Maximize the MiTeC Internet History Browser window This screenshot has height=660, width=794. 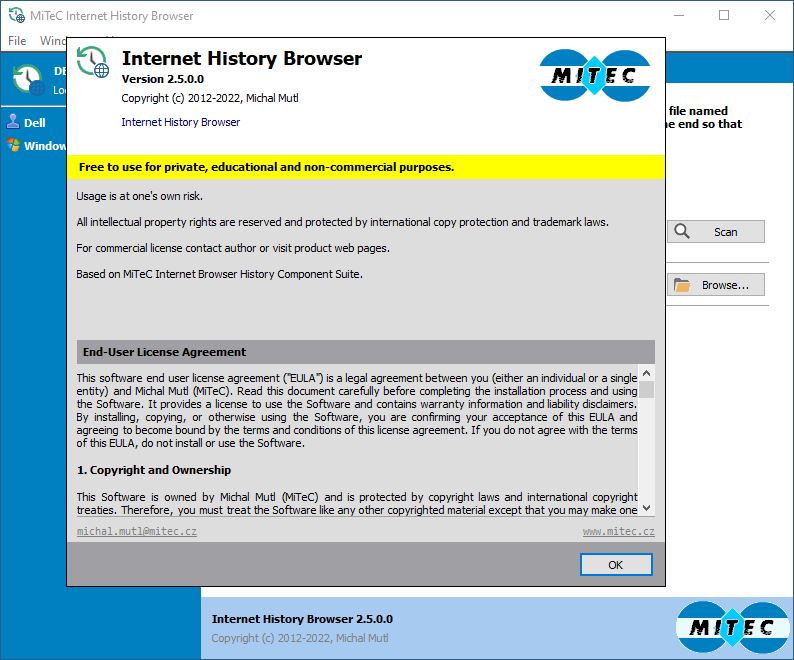point(724,15)
